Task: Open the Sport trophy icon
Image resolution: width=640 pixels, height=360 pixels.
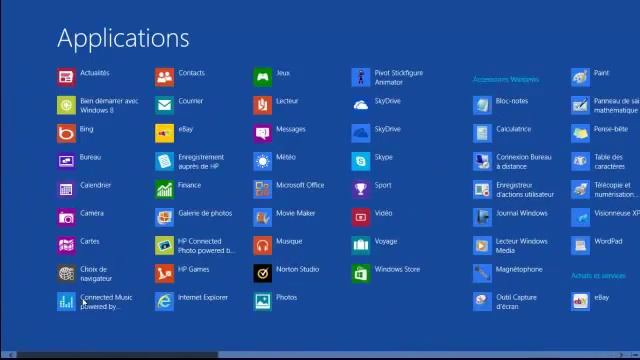Action: (x=361, y=189)
